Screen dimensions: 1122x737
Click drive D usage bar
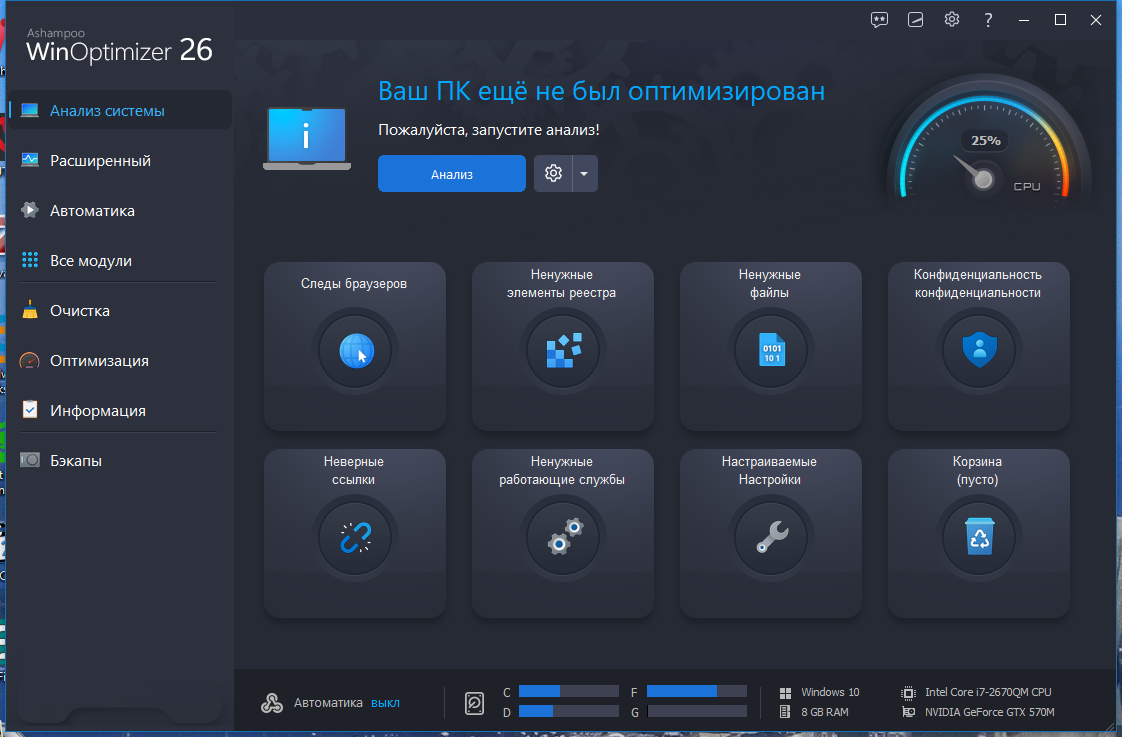[x=569, y=711]
